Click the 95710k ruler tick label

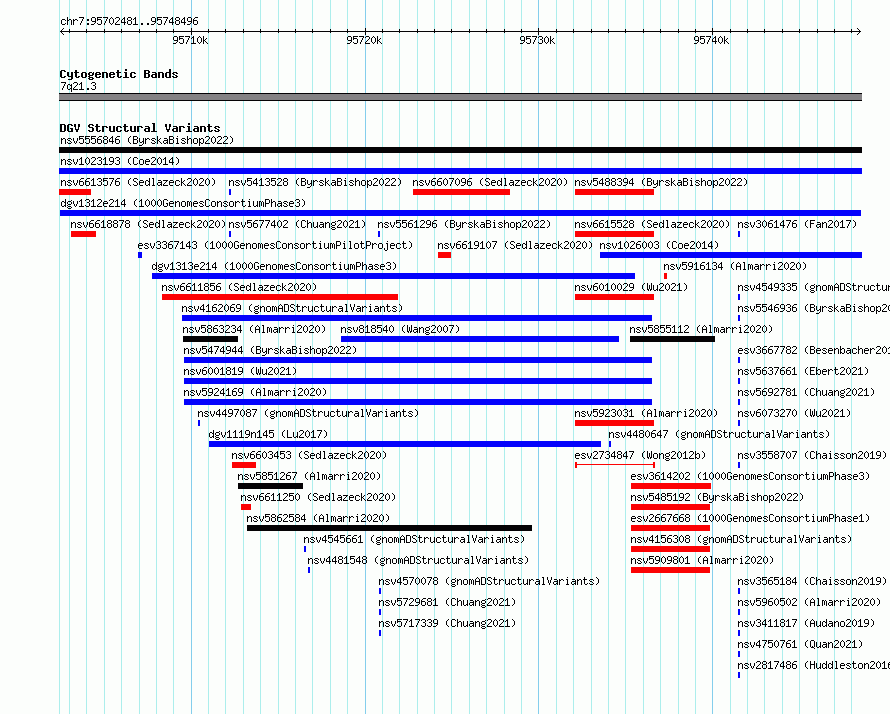[x=190, y=40]
